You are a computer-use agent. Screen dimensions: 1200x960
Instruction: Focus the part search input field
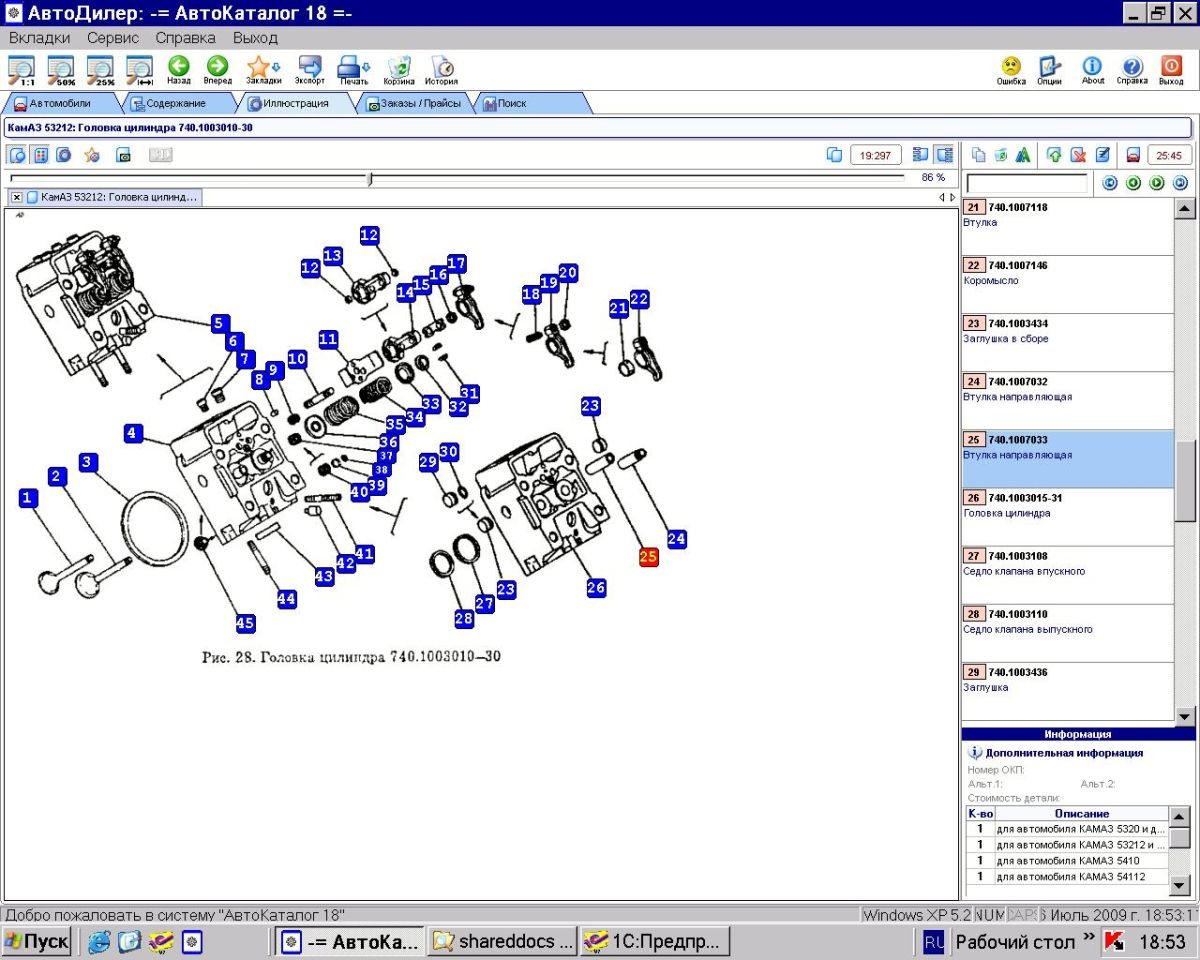click(1027, 183)
